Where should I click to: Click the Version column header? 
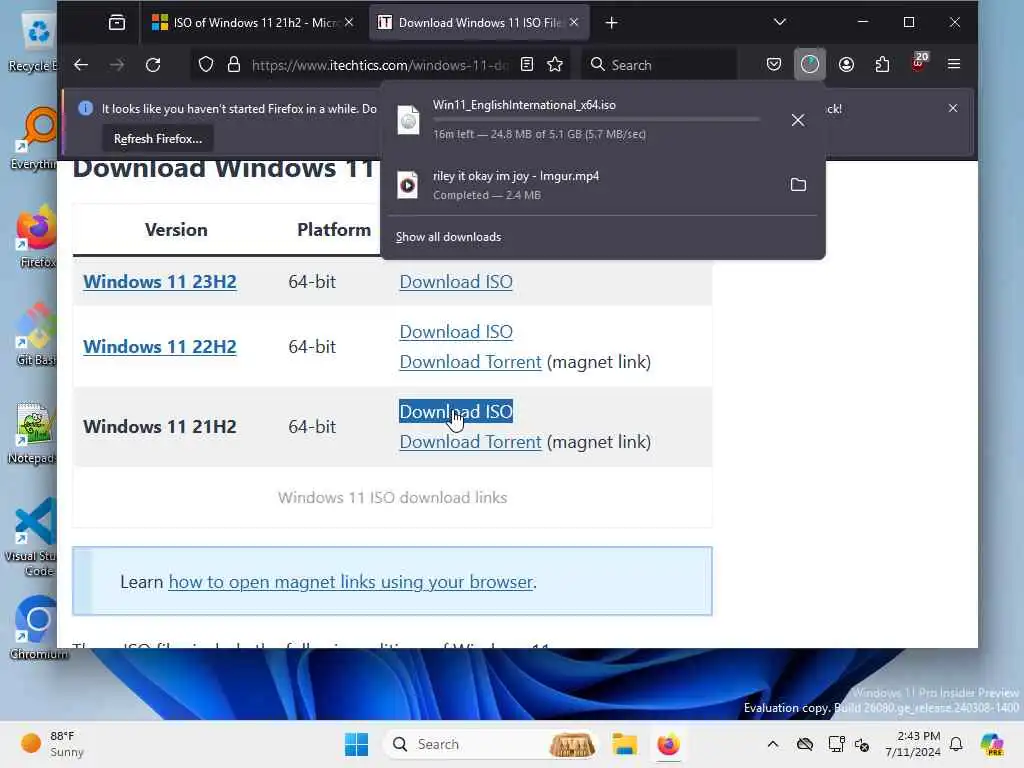176,230
